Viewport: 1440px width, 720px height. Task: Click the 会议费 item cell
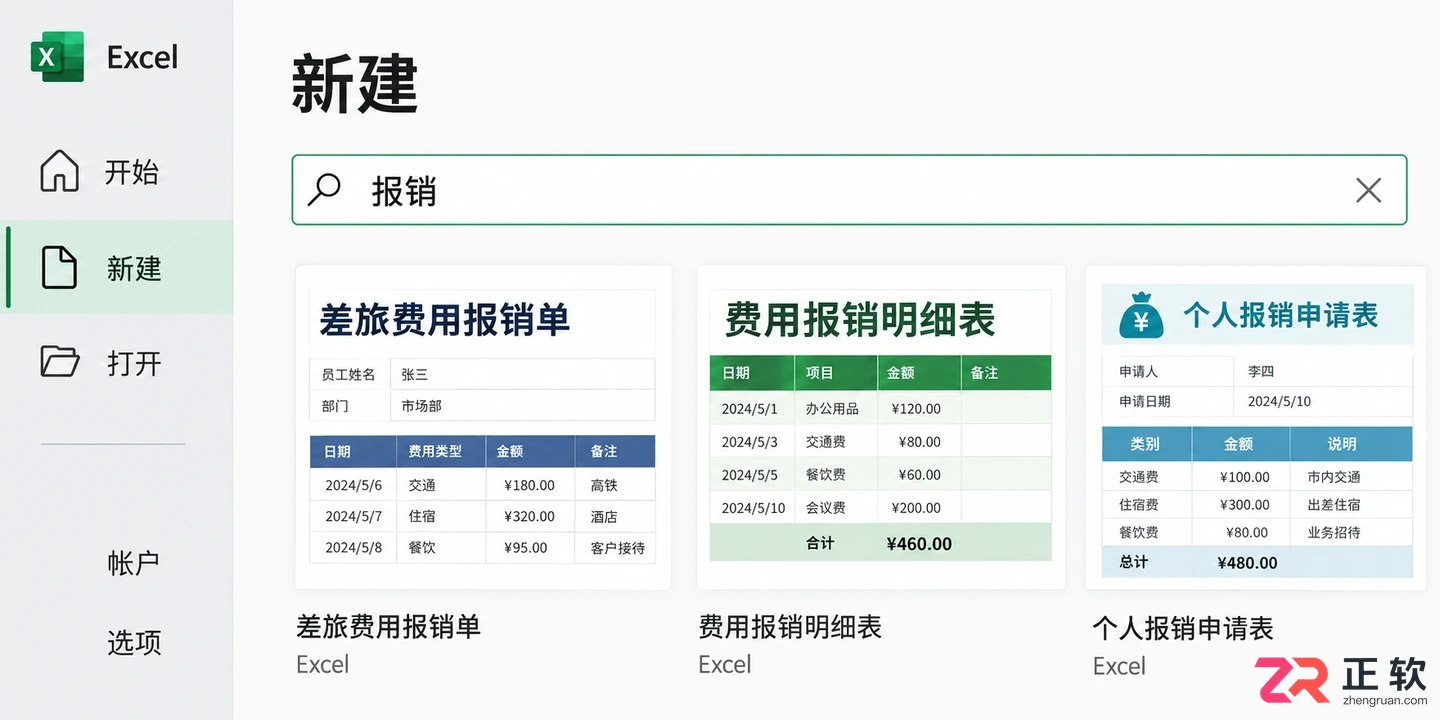point(836,507)
